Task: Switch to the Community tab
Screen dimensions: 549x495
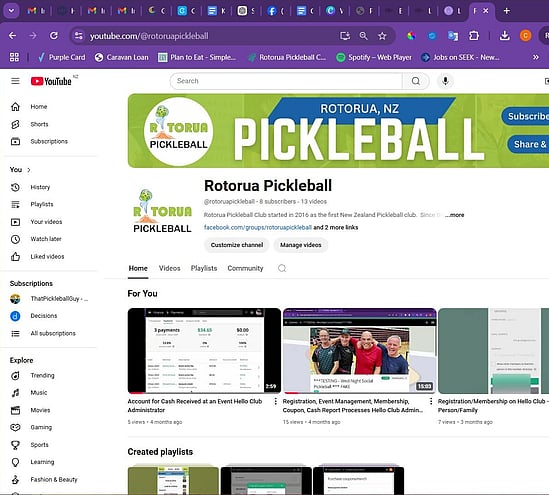Action: tap(245, 269)
